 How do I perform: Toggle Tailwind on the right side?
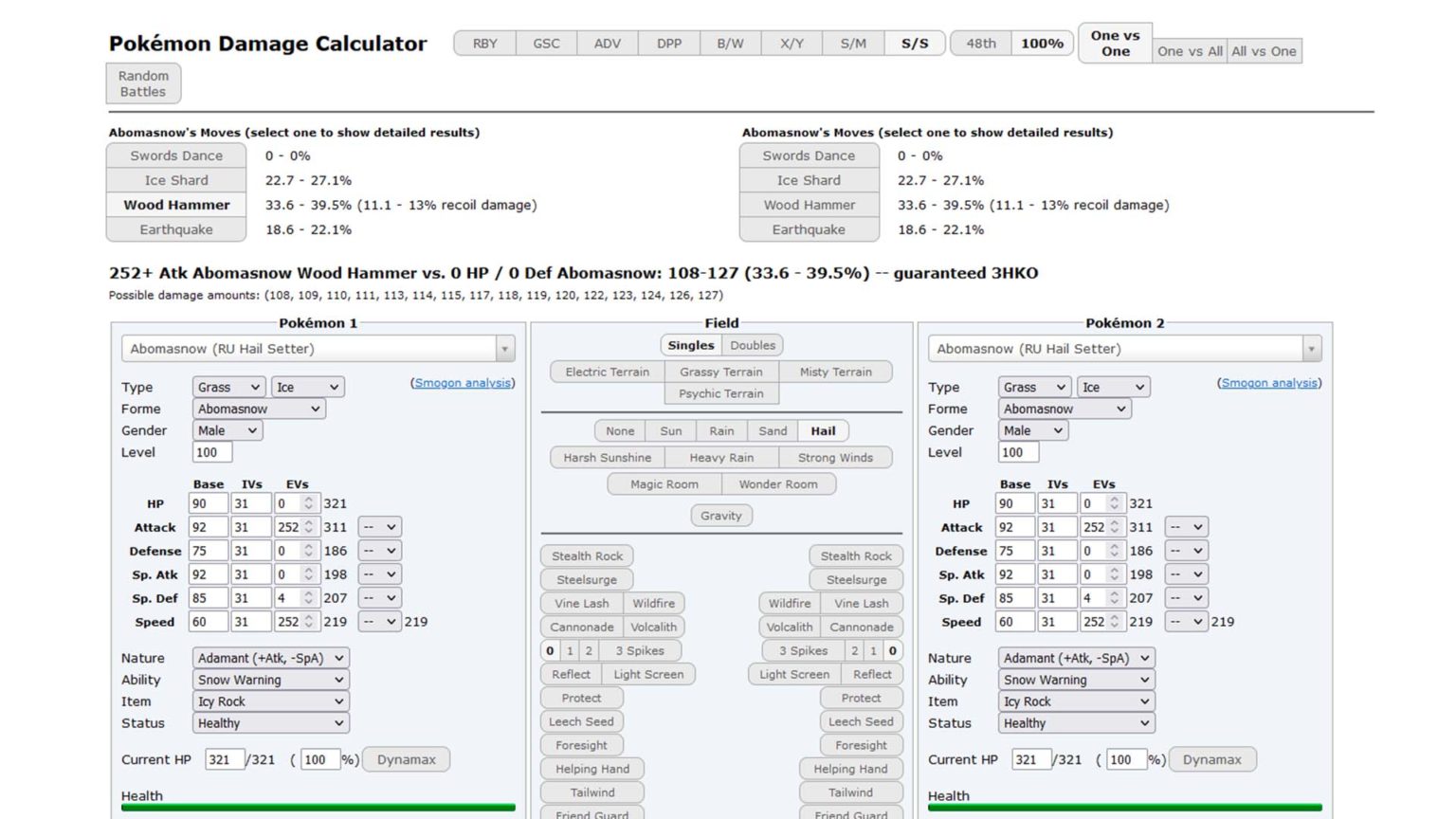pos(851,792)
